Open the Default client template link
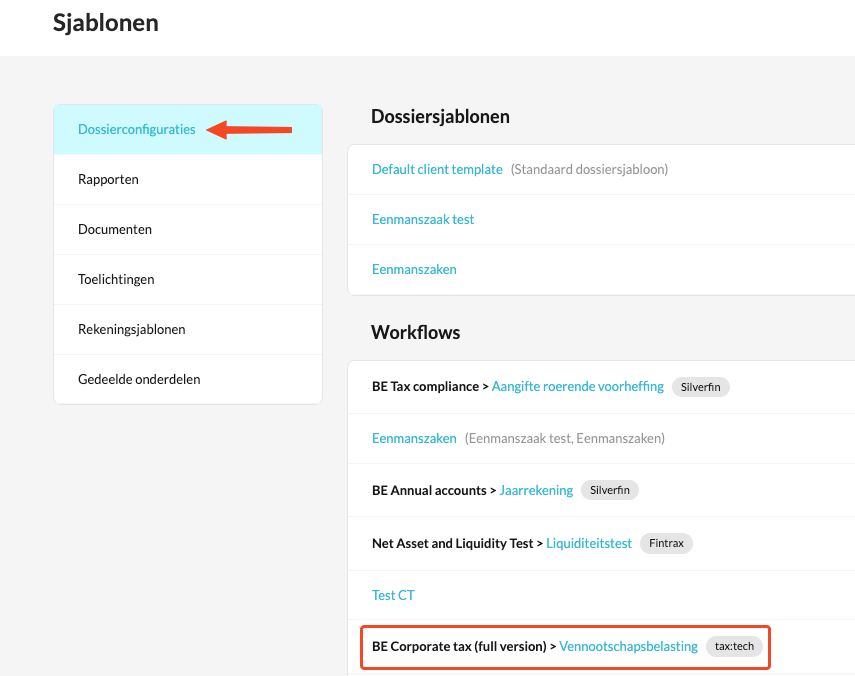The image size is (855, 676). [437, 170]
